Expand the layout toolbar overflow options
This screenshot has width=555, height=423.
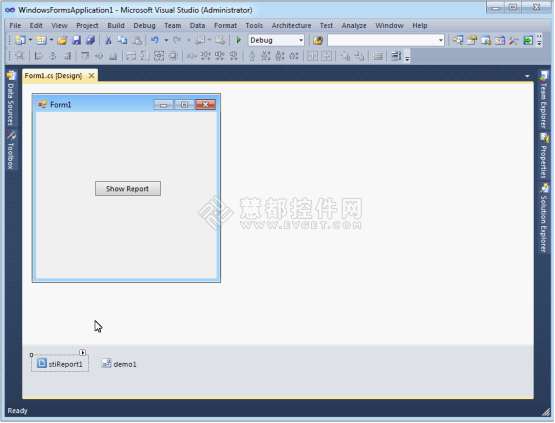(407, 57)
